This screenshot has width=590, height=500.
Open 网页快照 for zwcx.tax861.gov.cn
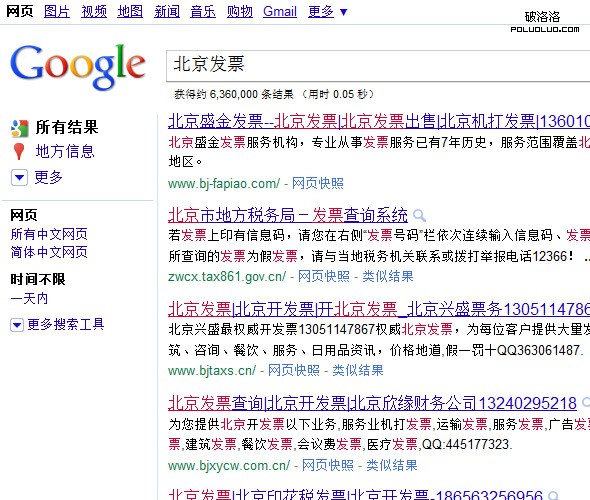point(324,277)
